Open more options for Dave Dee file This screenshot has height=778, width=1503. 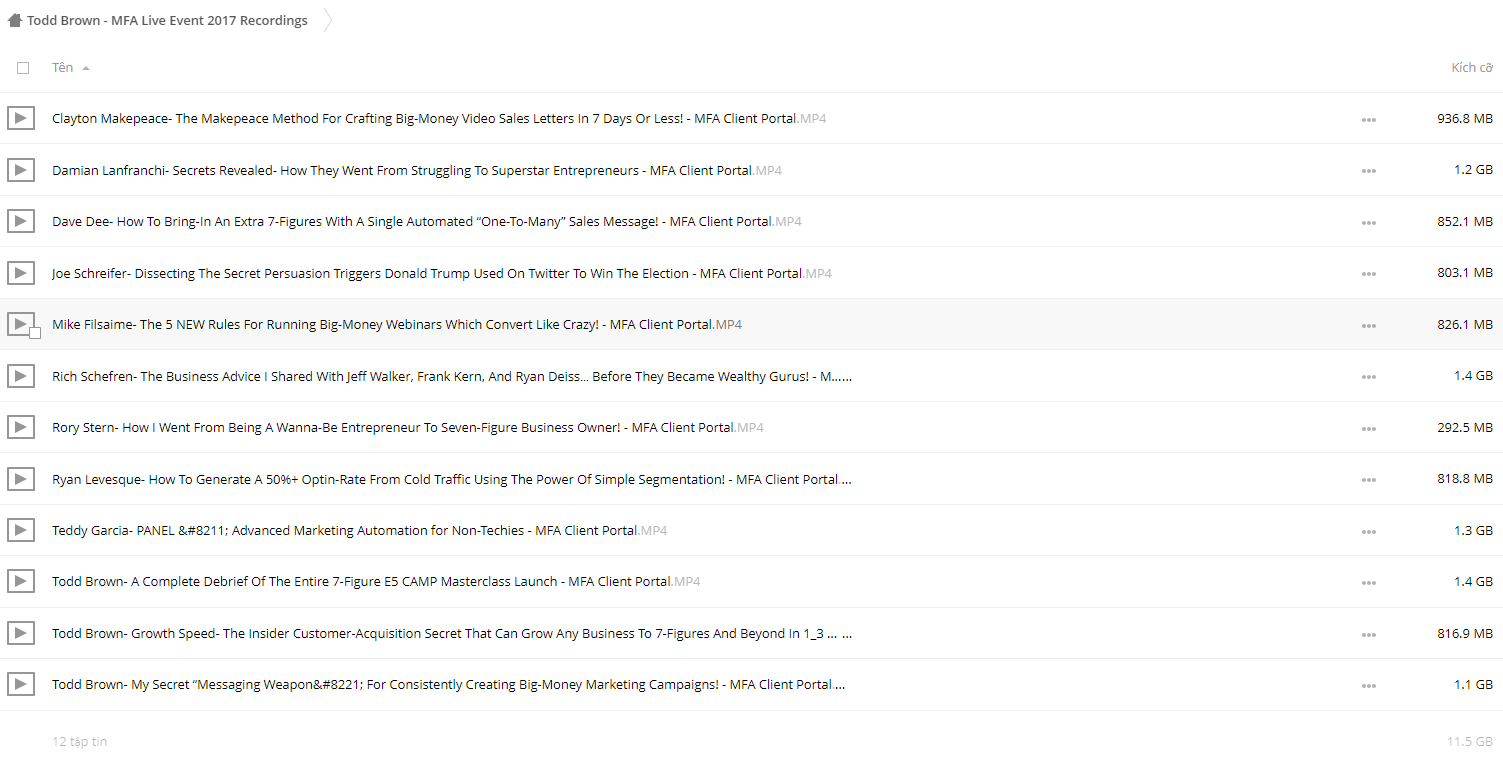coord(1368,223)
